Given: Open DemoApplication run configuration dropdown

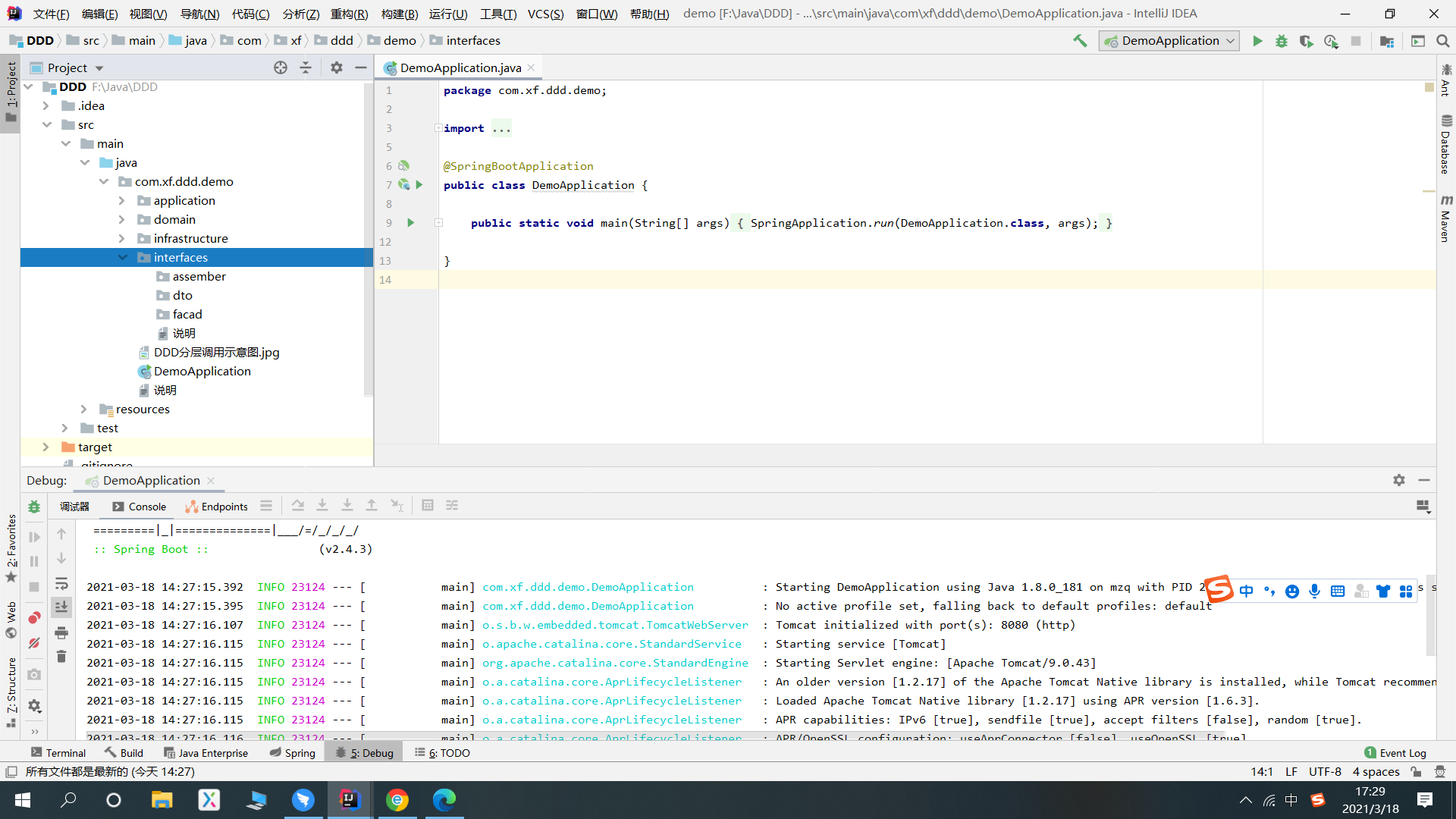Looking at the screenshot, I should (1169, 41).
